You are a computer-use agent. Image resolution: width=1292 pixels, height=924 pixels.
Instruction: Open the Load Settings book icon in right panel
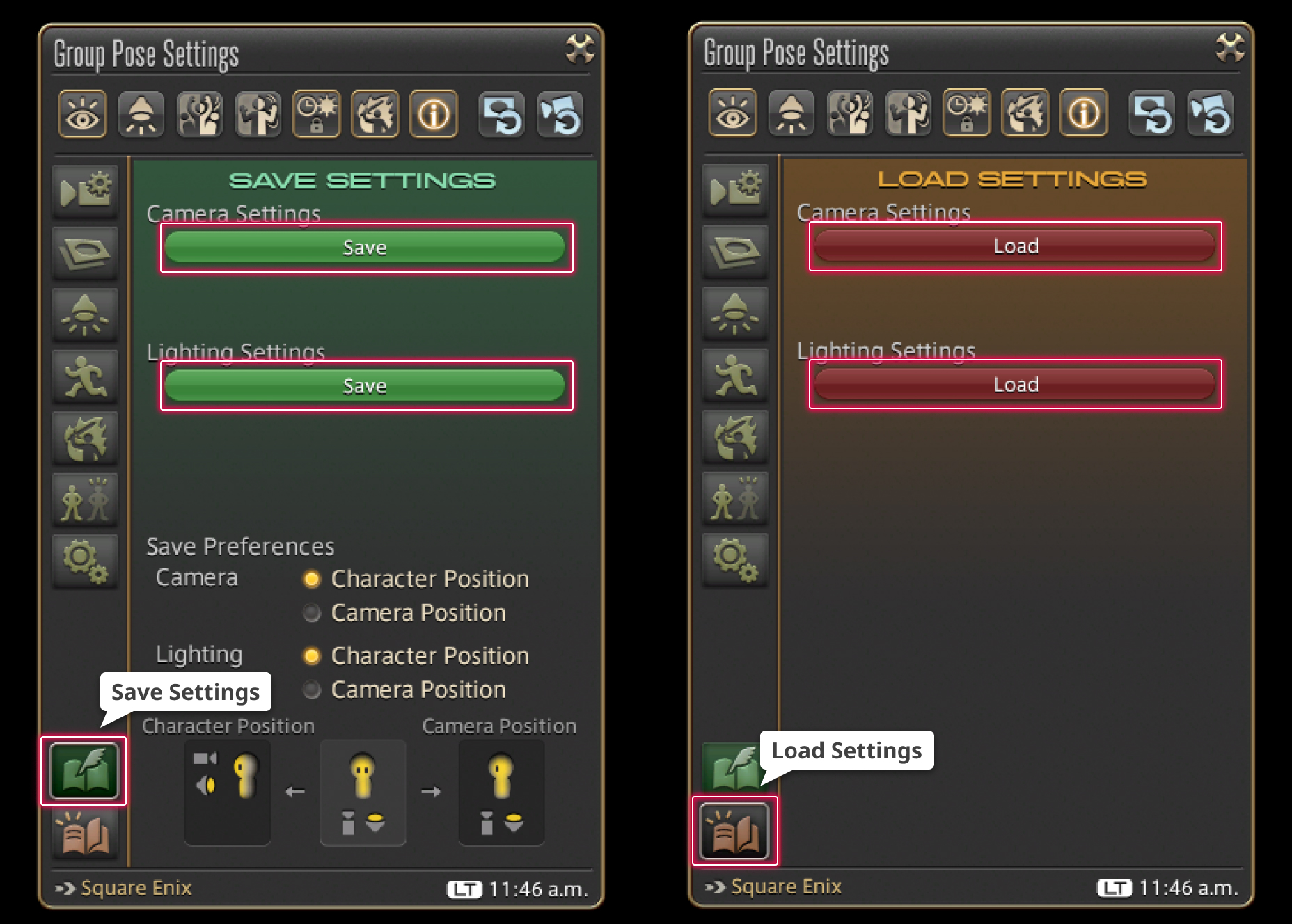[x=734, y=831]
